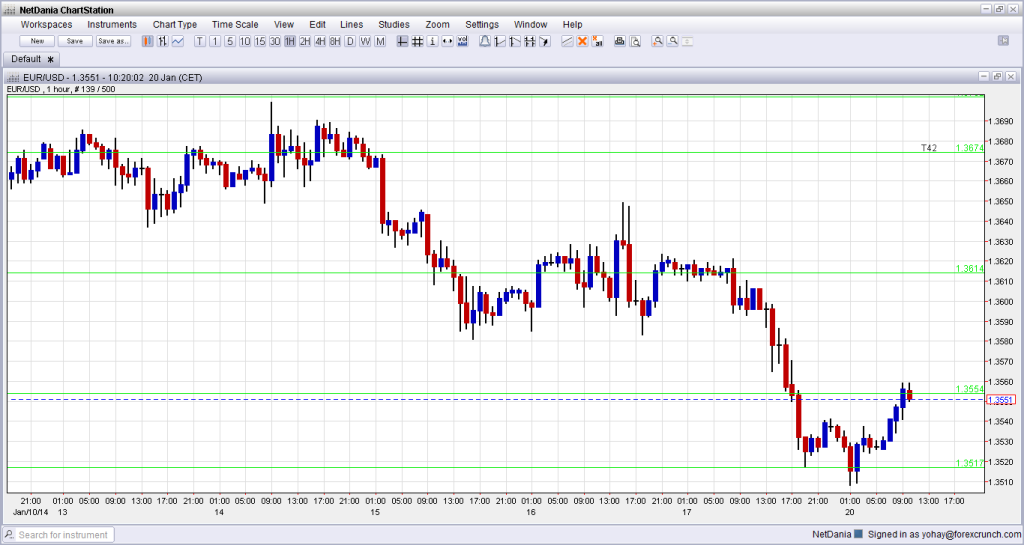Image resolution: width=1024 pixels, height=545 pixels.
Task: Click the orange X delete line icon
Action: tap(582, 41)
